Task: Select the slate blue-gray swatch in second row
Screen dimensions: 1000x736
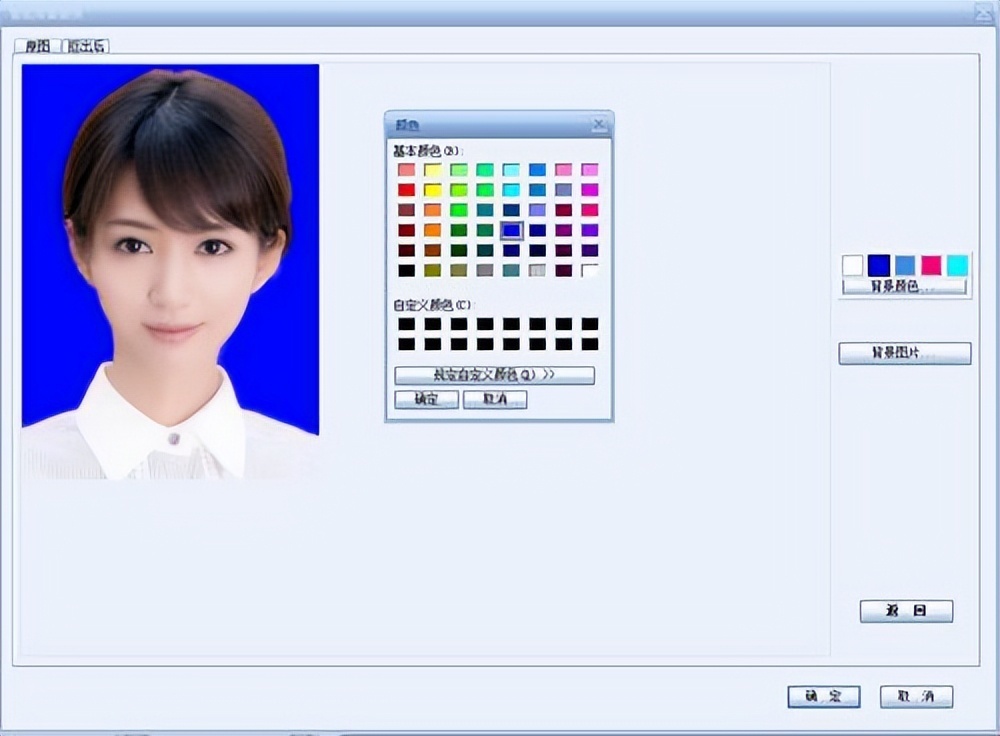Action: pos(564,190)
